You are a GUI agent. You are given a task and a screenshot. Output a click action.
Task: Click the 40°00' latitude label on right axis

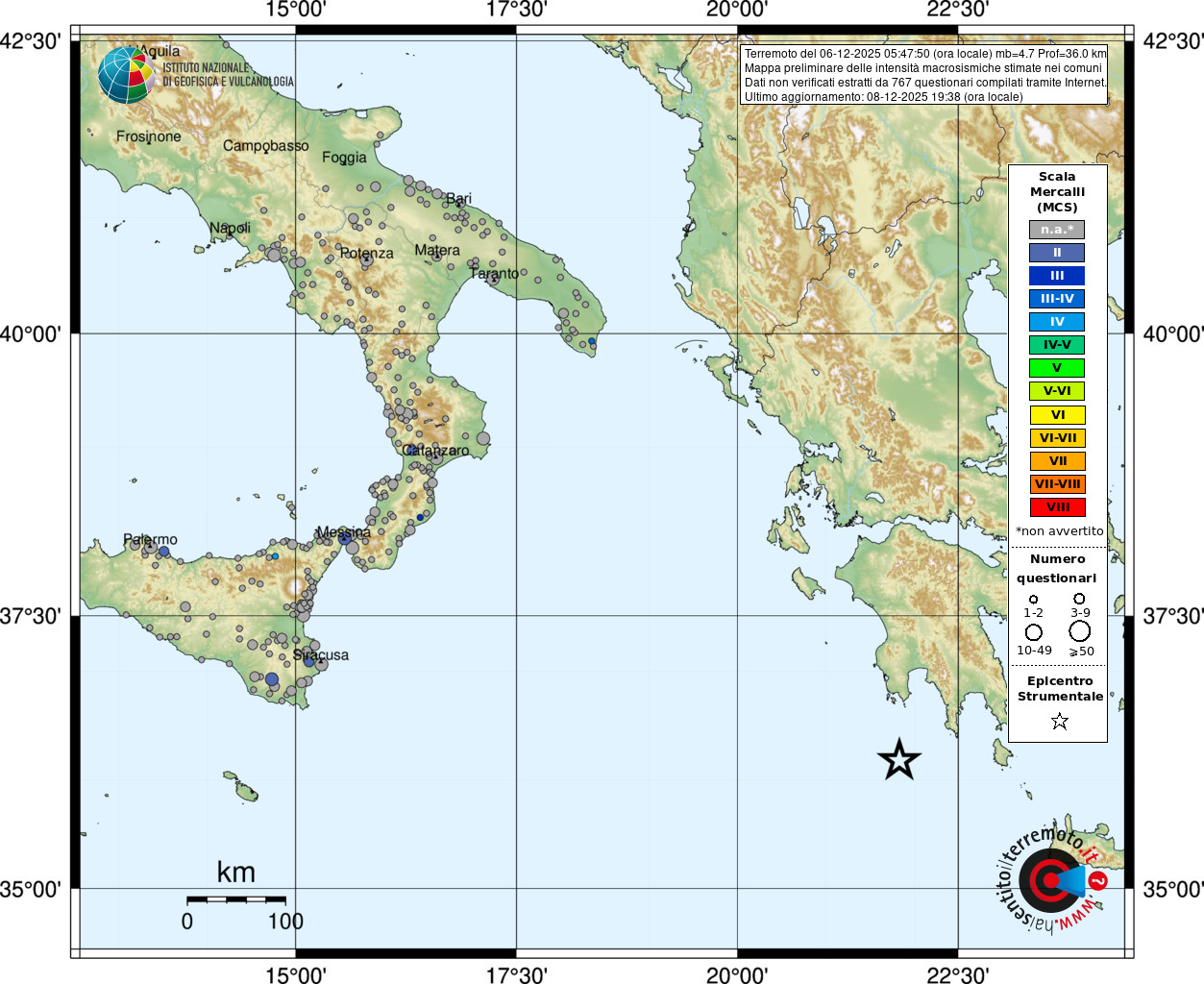point(1173,334)
